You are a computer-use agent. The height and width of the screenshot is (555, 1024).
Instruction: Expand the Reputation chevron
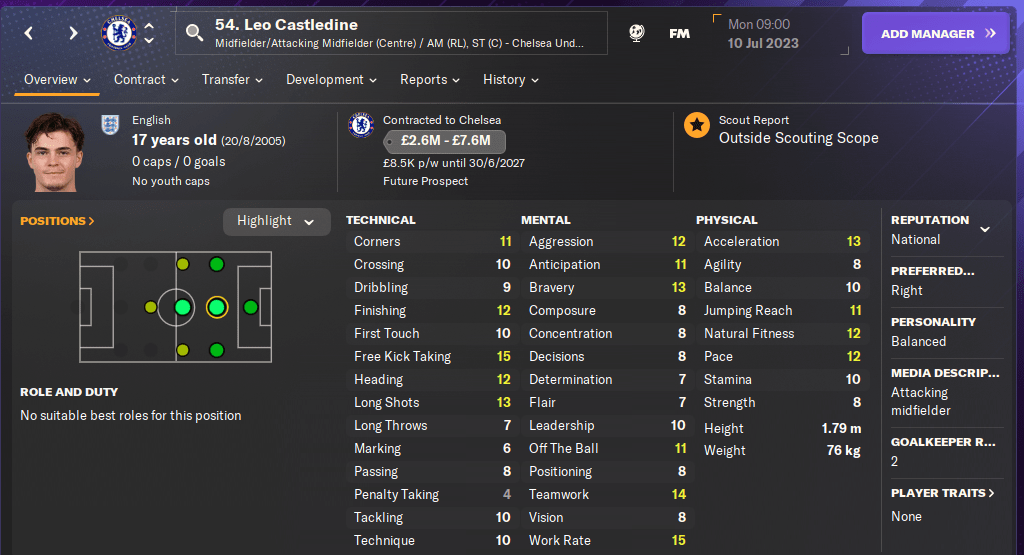click(985, 229)
